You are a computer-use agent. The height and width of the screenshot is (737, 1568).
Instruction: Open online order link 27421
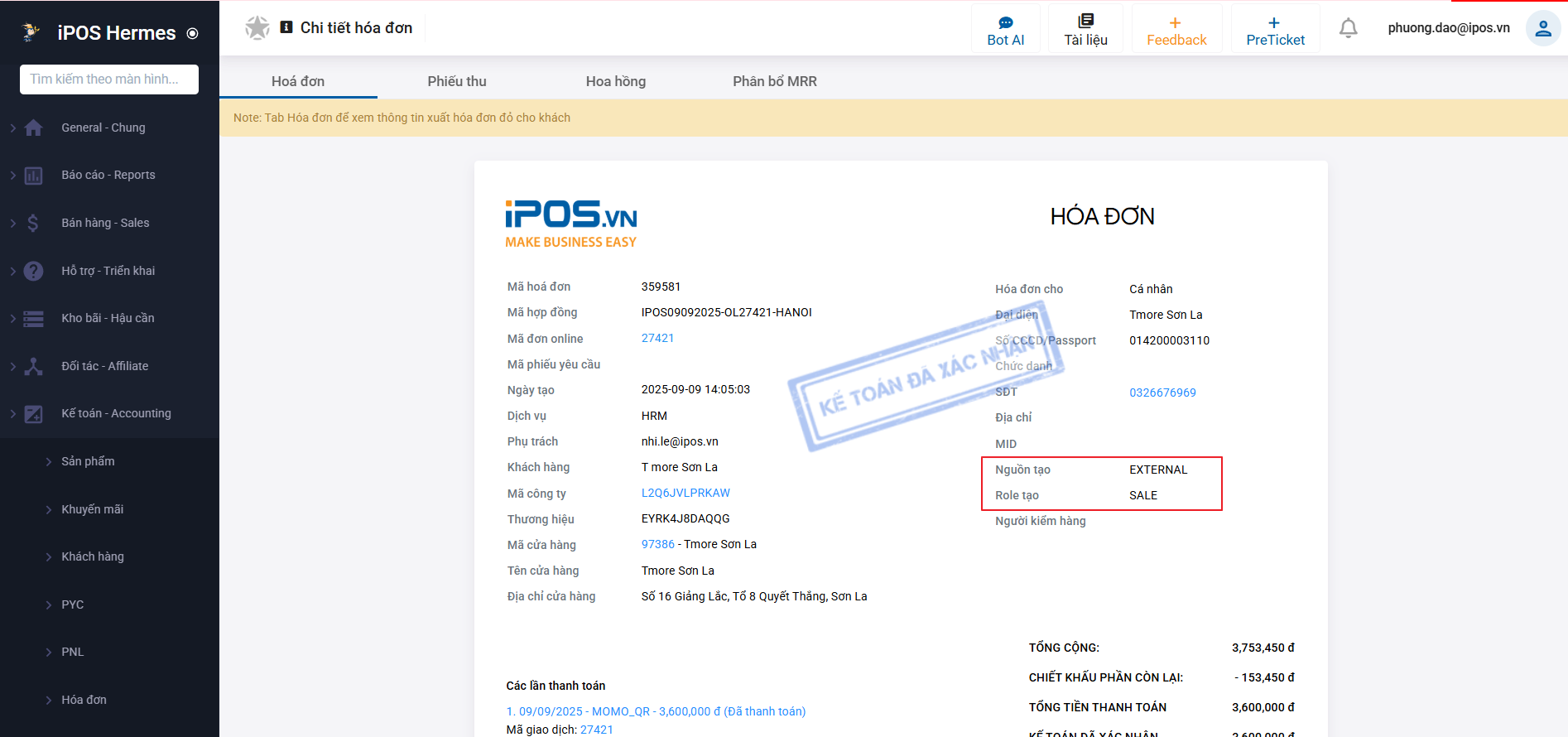point(657,338)
